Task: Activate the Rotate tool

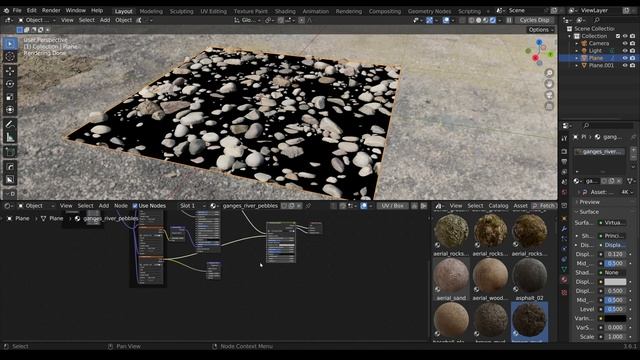Action: pyautogui.click(x=10, y=84)
